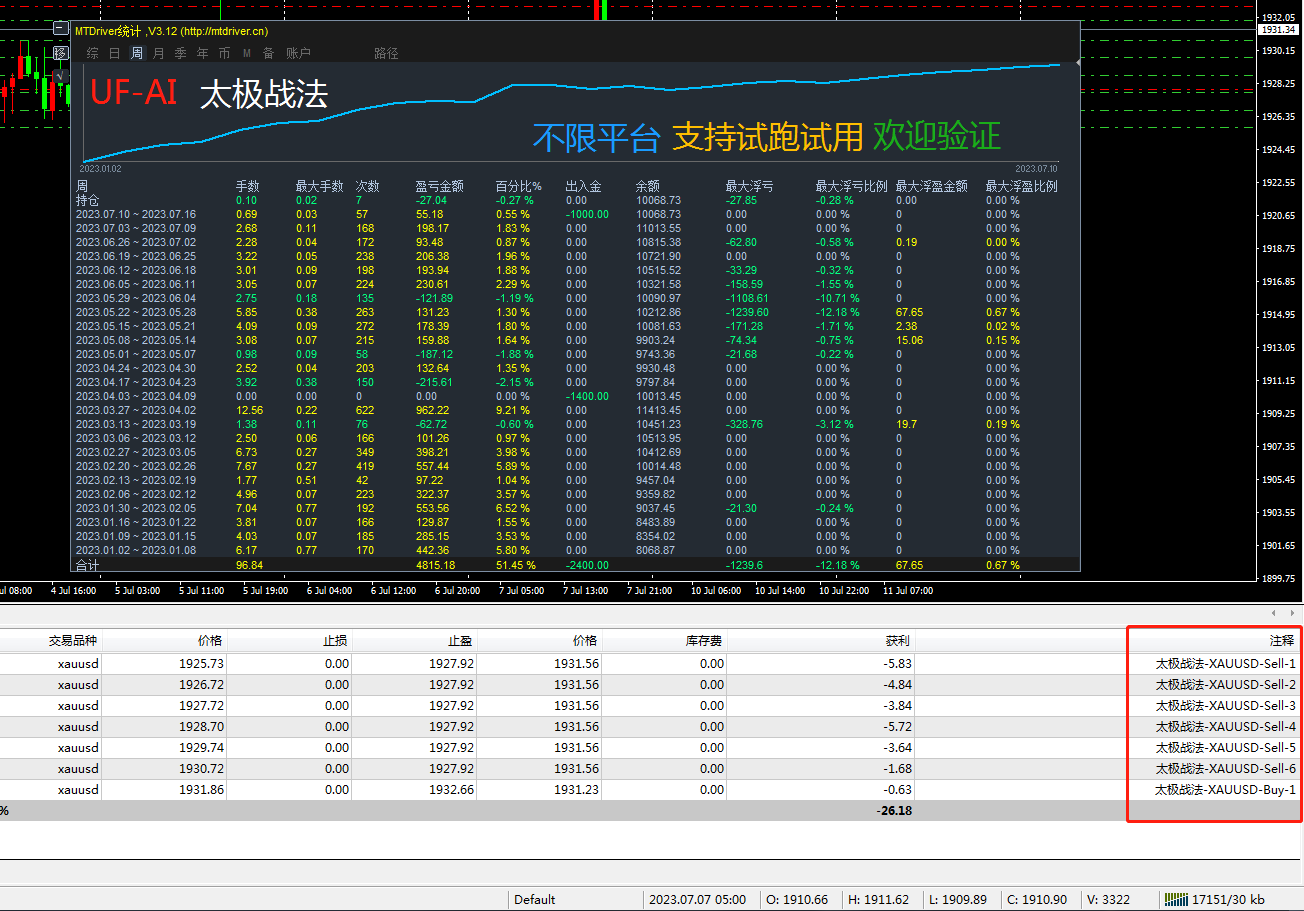Select the 太极战法-XAUUSD-Buy-1 order row
This screenshot has width=1304, height=911.
click(x=1225, y=790)
